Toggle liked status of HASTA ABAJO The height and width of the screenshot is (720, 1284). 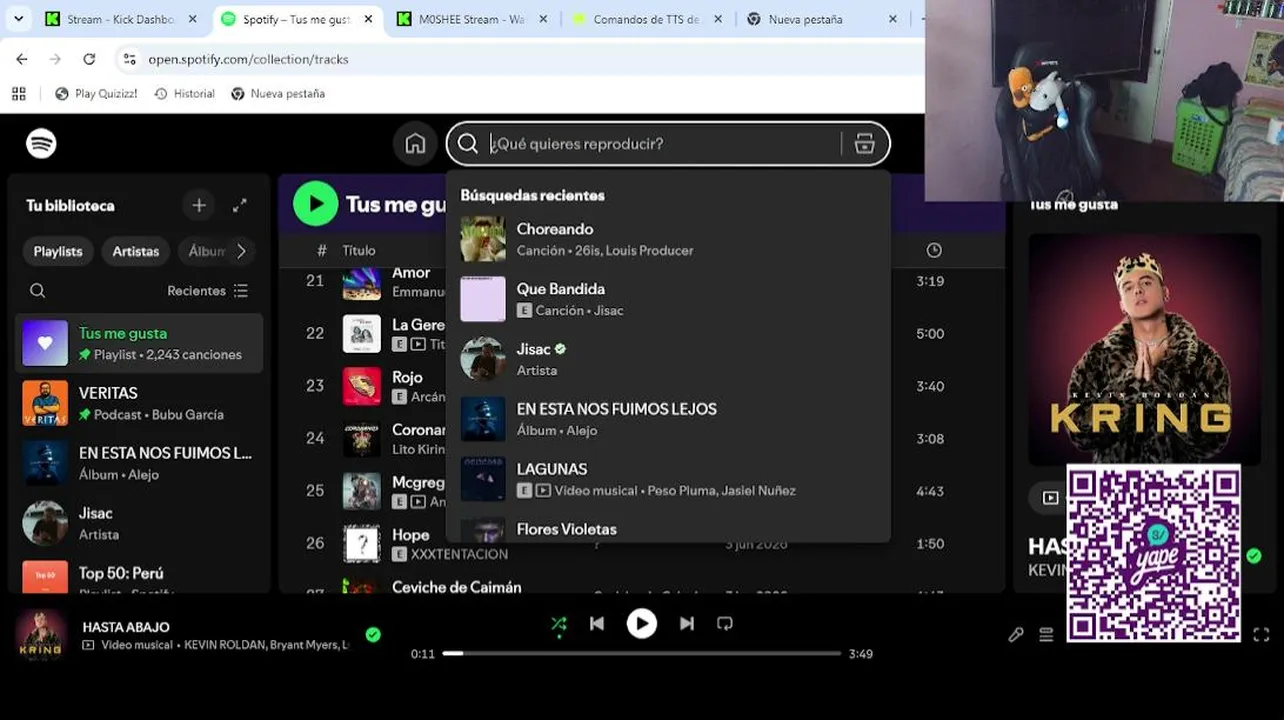pos(373,634)
